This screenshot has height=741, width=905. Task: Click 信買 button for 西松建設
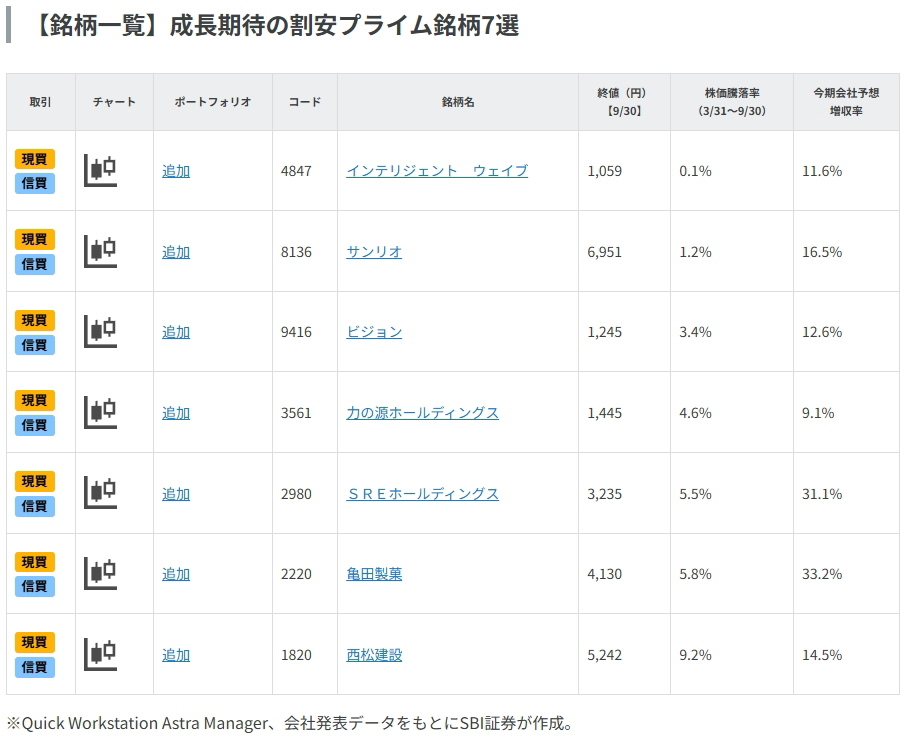click(35, 667)
